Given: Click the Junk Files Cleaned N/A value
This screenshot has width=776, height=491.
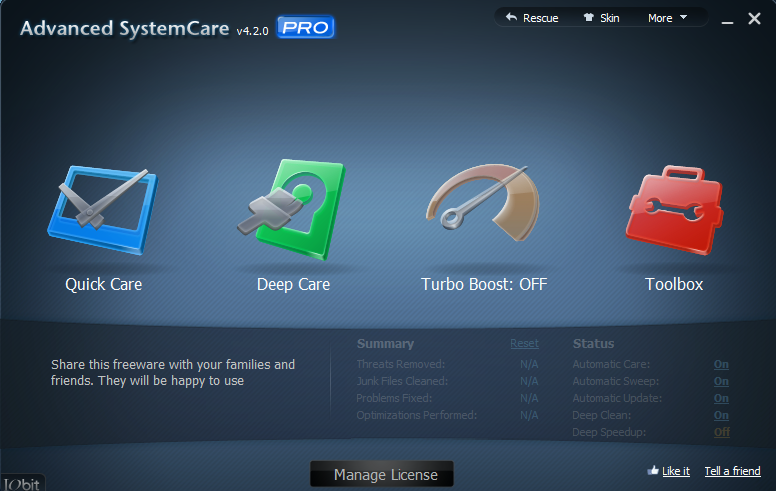Looking at the screenshot, I should pos(529,381).
